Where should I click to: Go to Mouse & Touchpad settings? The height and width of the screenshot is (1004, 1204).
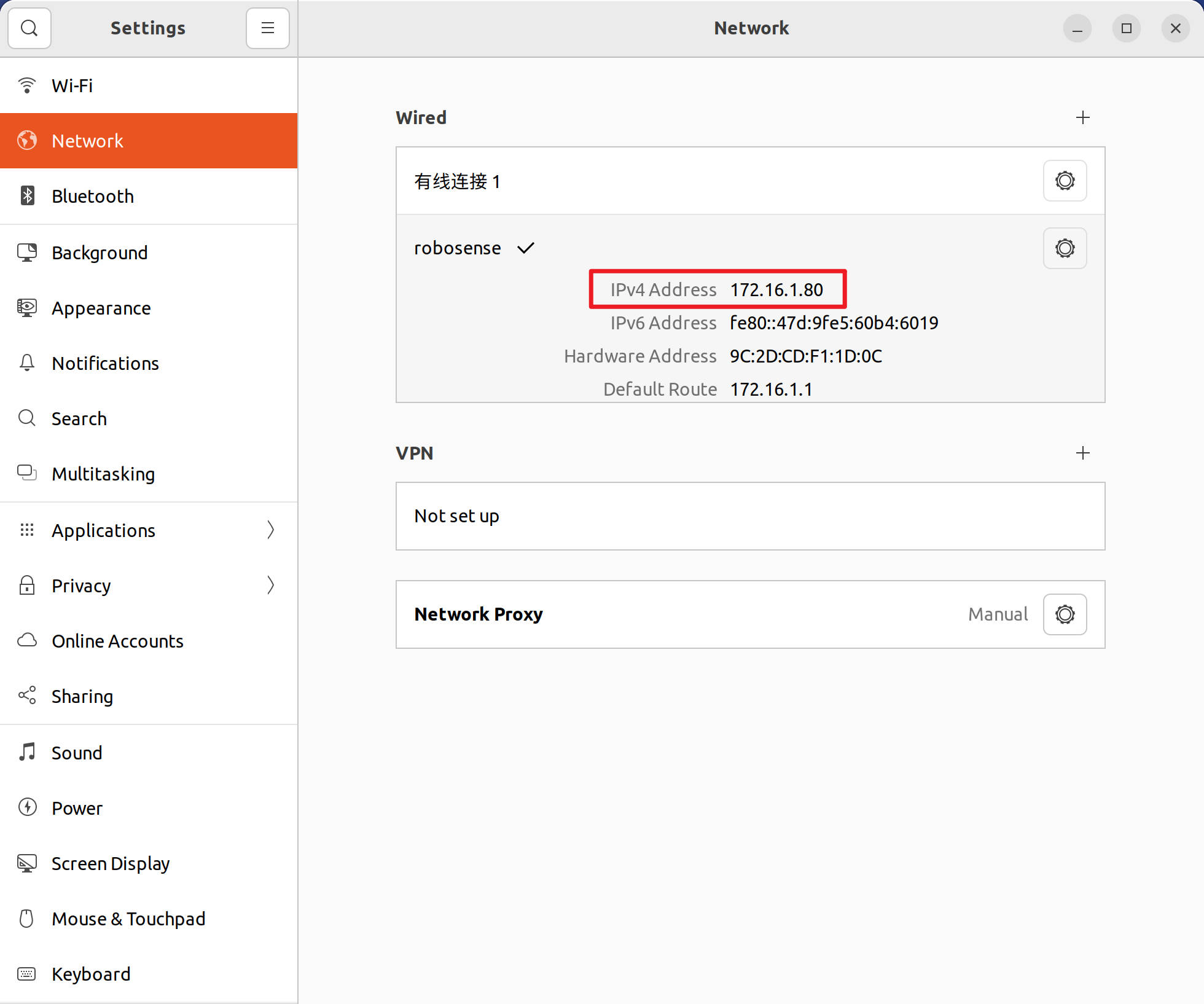[x=128, y=919]
